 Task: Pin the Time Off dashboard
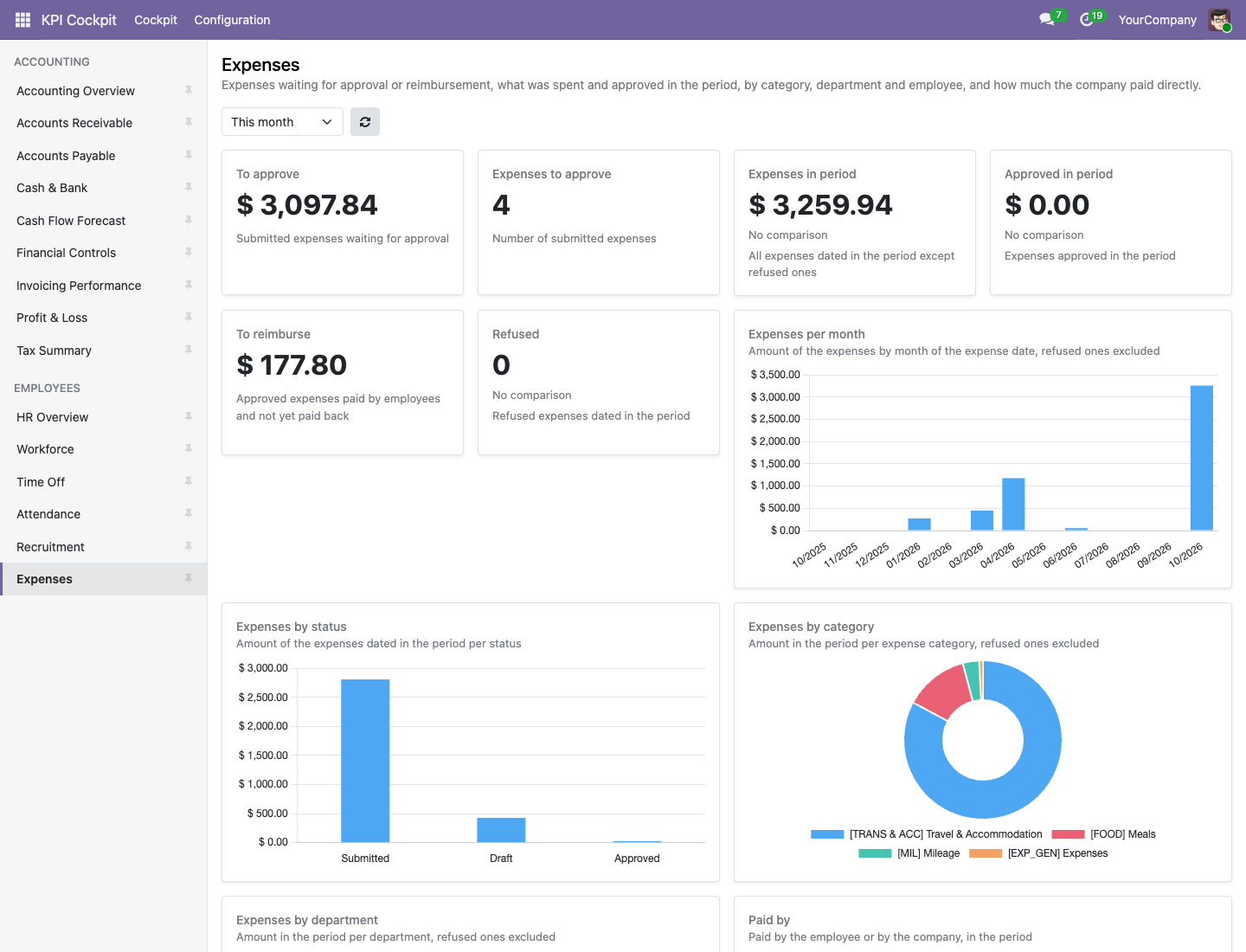pyautogui.click(x=188, y=481)
